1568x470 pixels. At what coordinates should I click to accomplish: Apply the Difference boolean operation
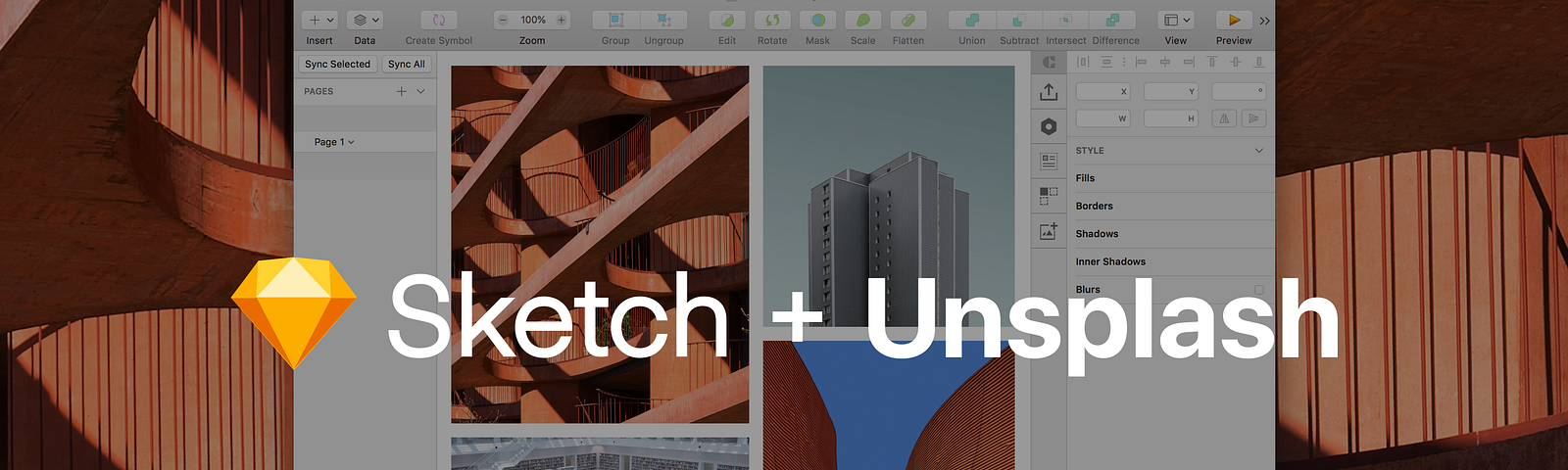(1113, 20)
